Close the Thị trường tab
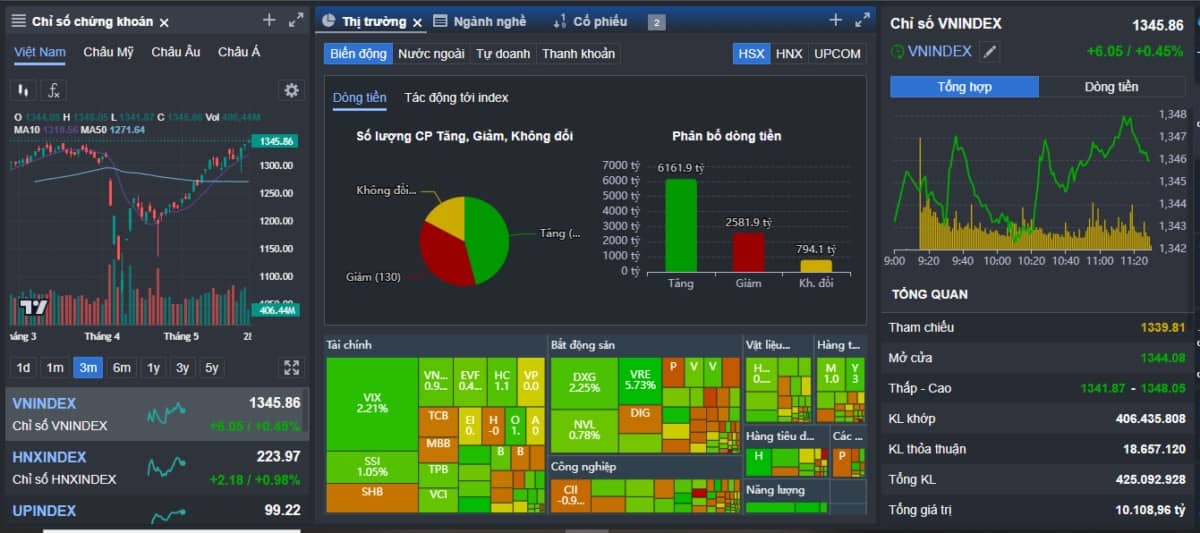 (x=417, y=22)
